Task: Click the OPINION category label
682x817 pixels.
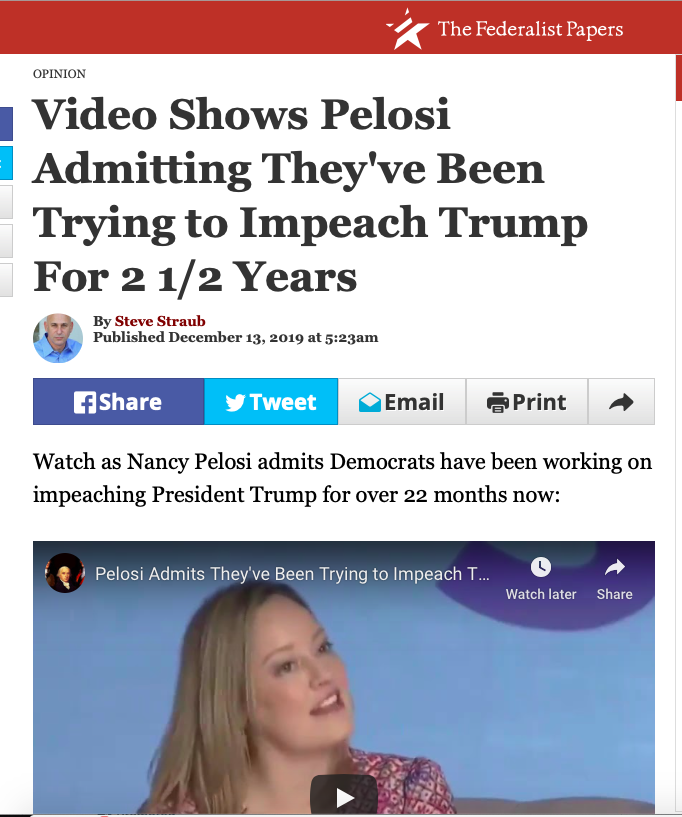Action: 59,74
